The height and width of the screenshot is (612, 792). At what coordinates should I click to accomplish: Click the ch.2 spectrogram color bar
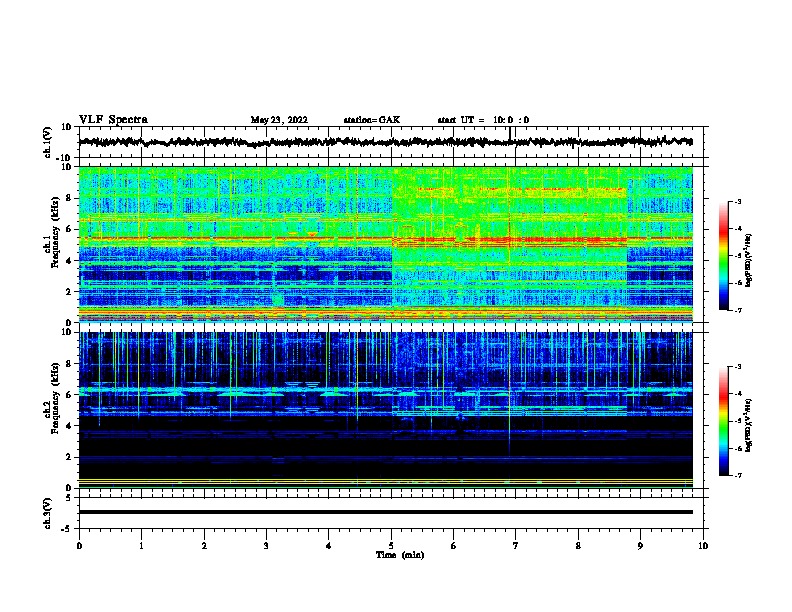click(x=723, y=421)
